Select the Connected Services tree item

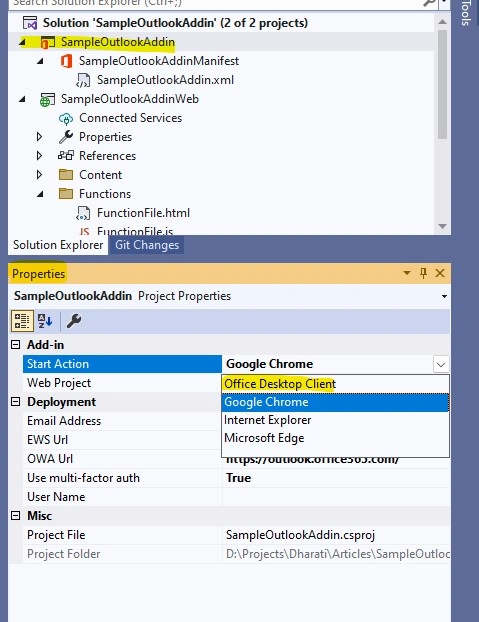click(130, 118)
